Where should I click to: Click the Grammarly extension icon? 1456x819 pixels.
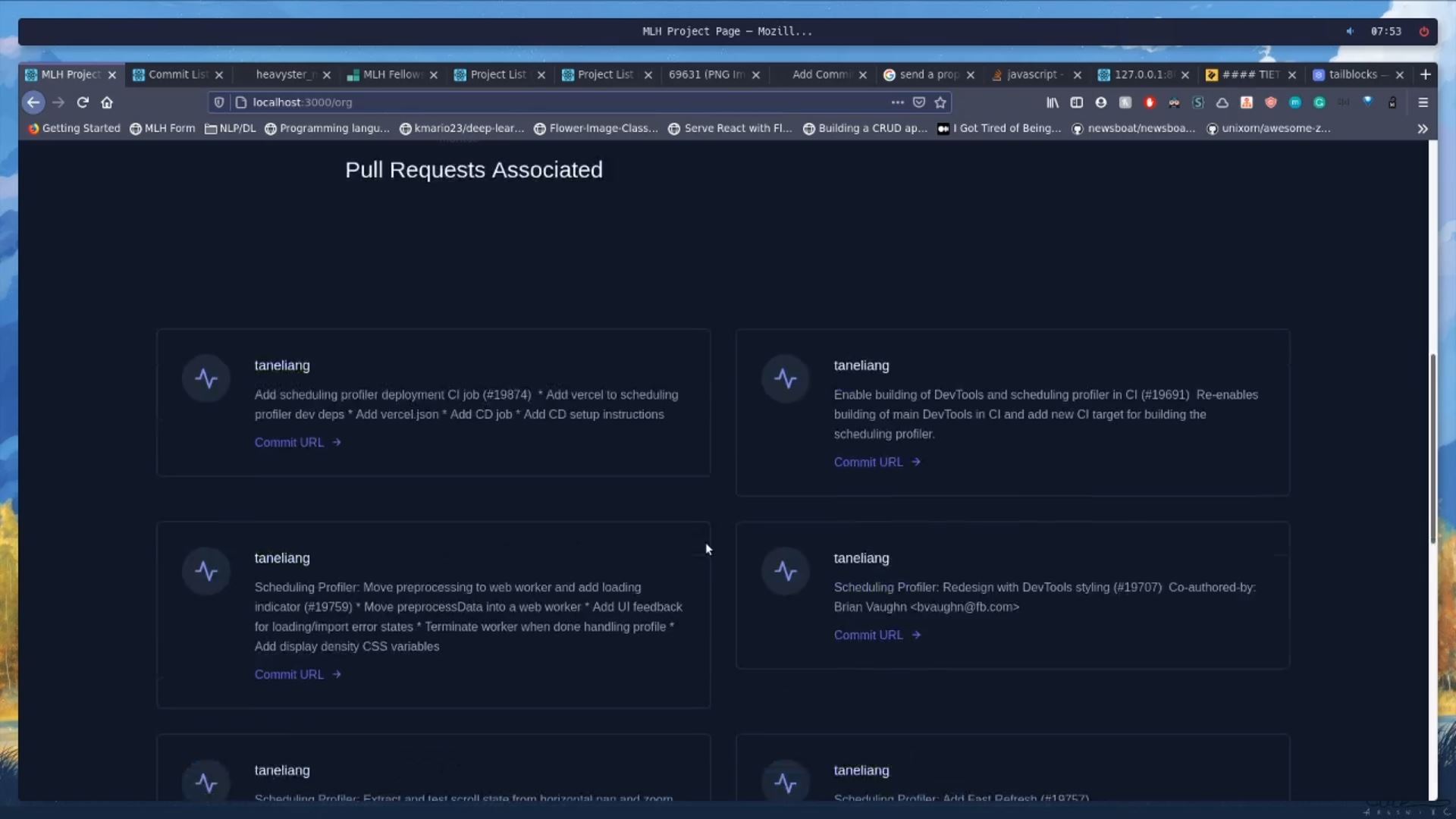1319,102
